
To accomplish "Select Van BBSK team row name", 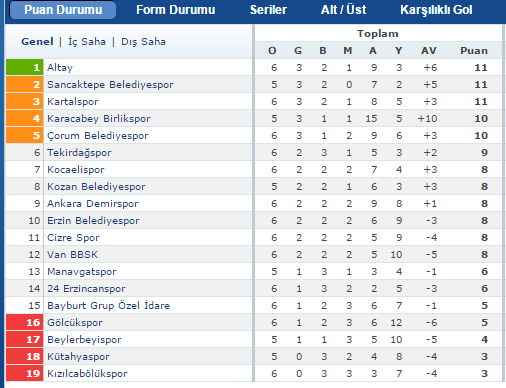I will (72, 255).
